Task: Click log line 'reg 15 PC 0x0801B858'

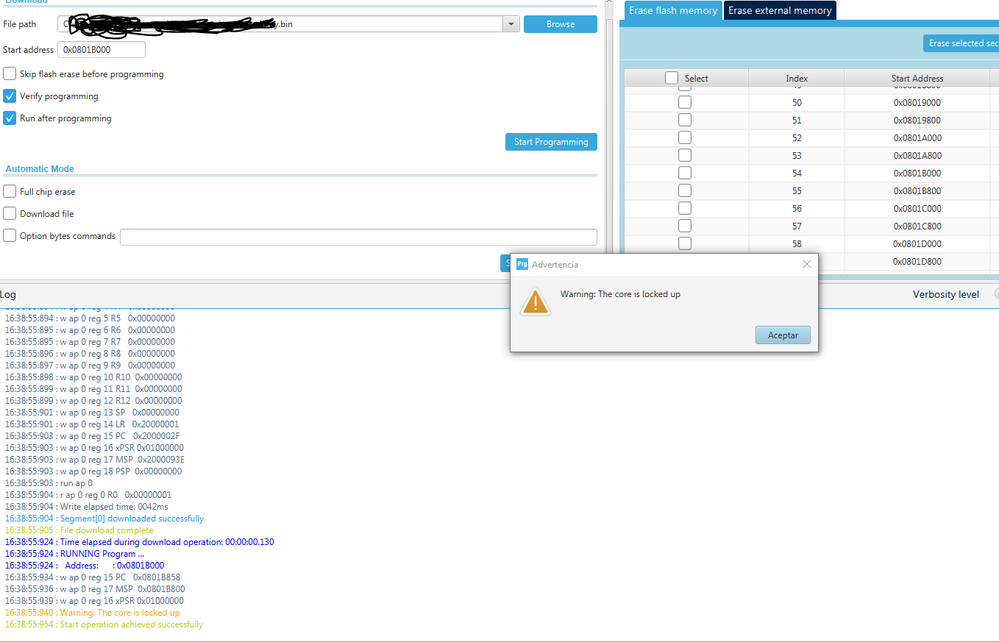Action: pyautogui.click(x=93, y=577)
